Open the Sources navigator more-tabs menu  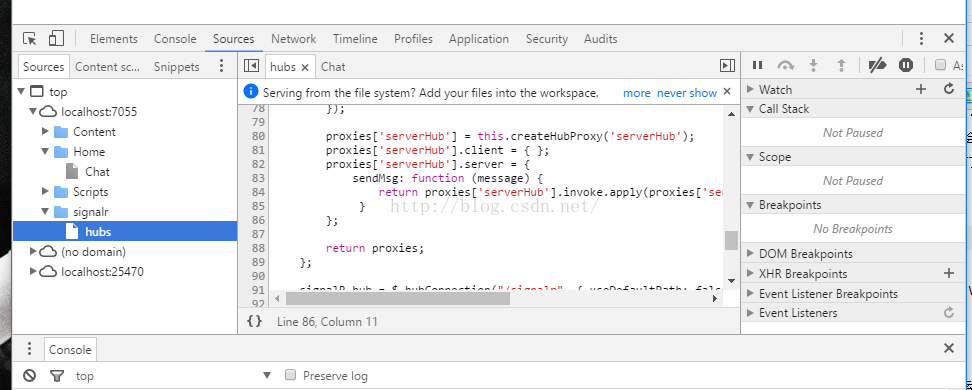221,66
